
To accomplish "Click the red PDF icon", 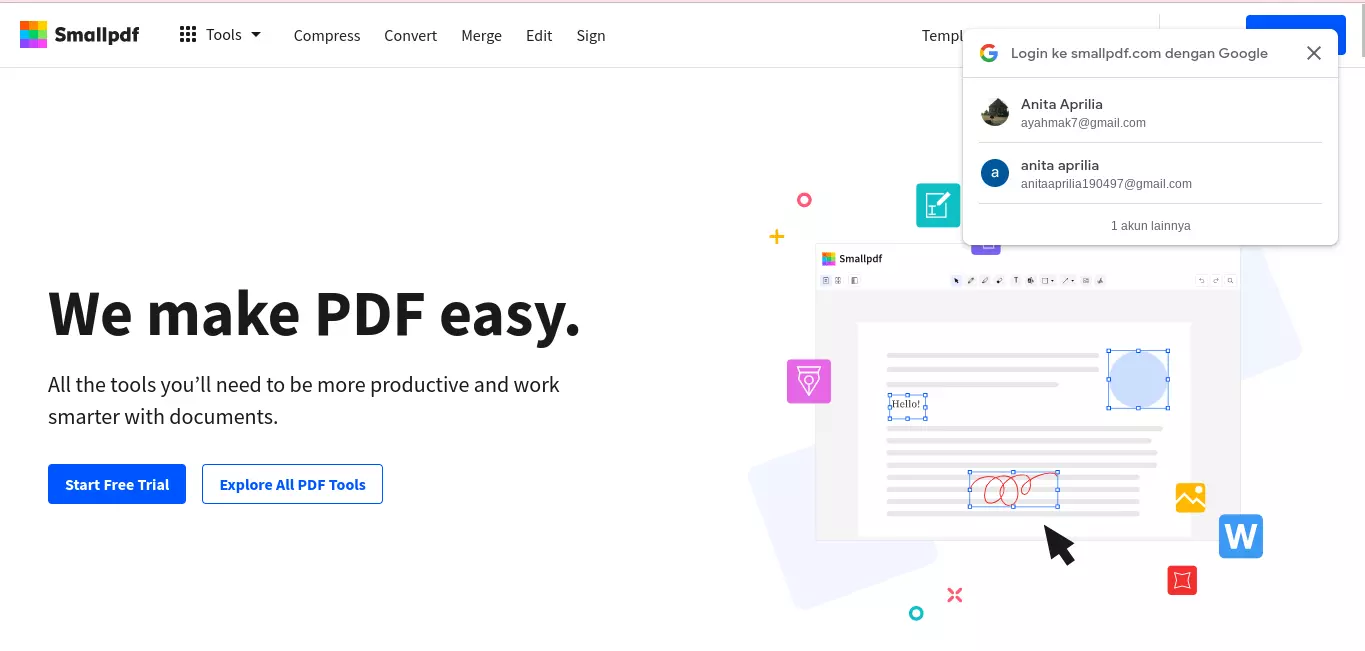I will (1182, 580).
